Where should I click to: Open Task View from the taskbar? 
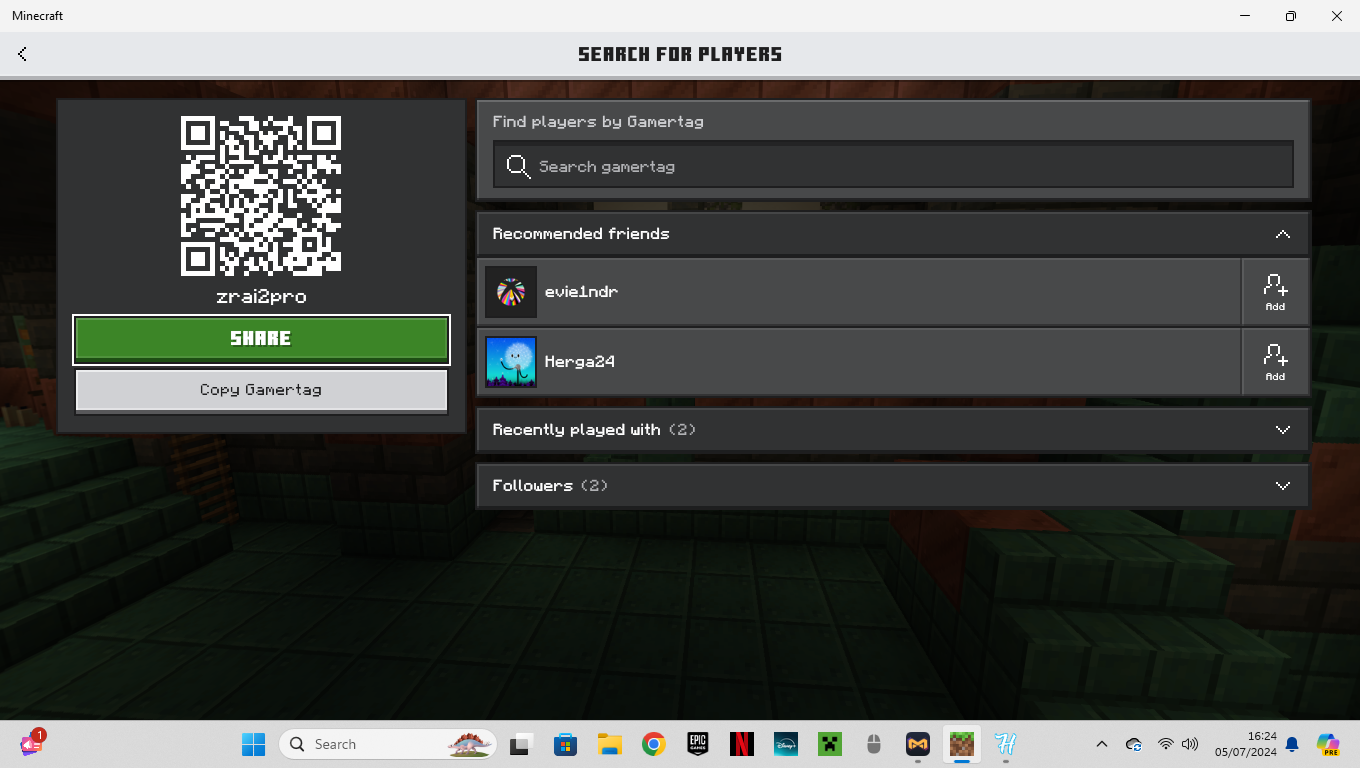(520, 744)
